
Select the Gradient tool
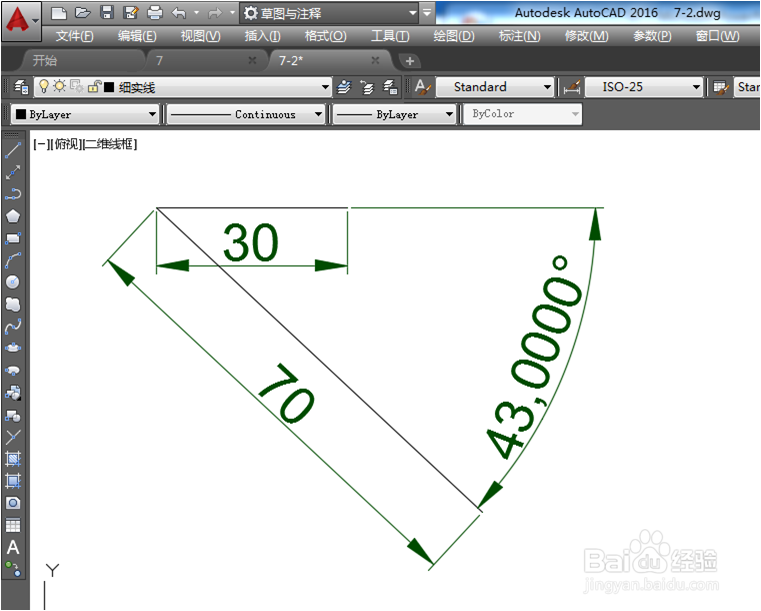13,481
